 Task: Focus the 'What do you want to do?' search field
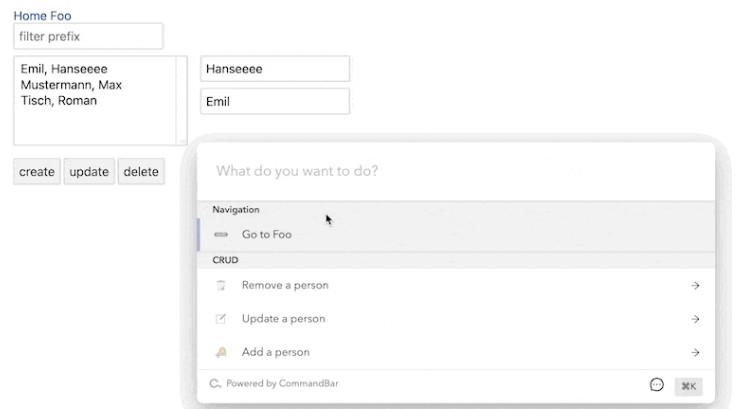click(x=455, y=171)
